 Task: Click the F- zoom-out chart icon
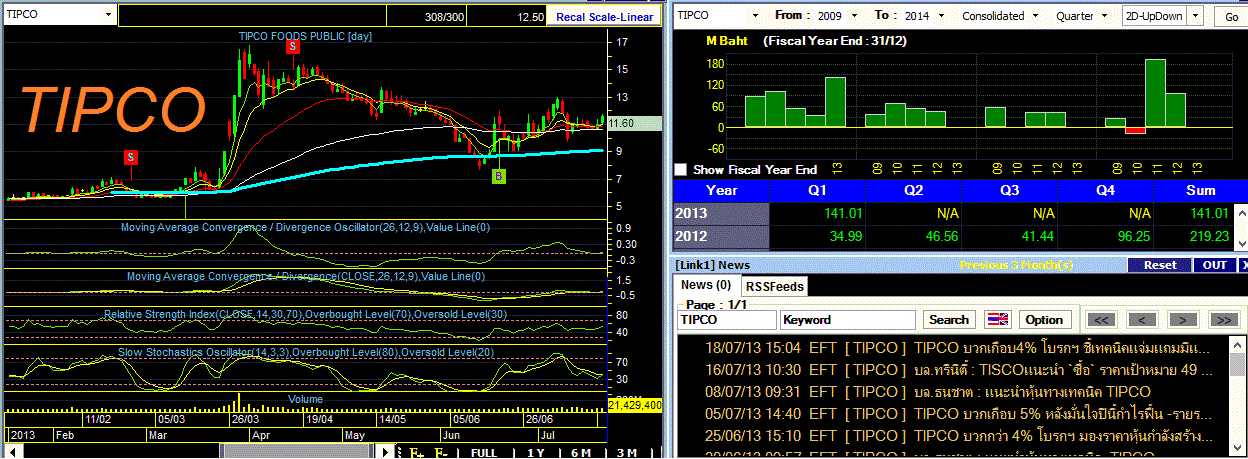point(439,453)
